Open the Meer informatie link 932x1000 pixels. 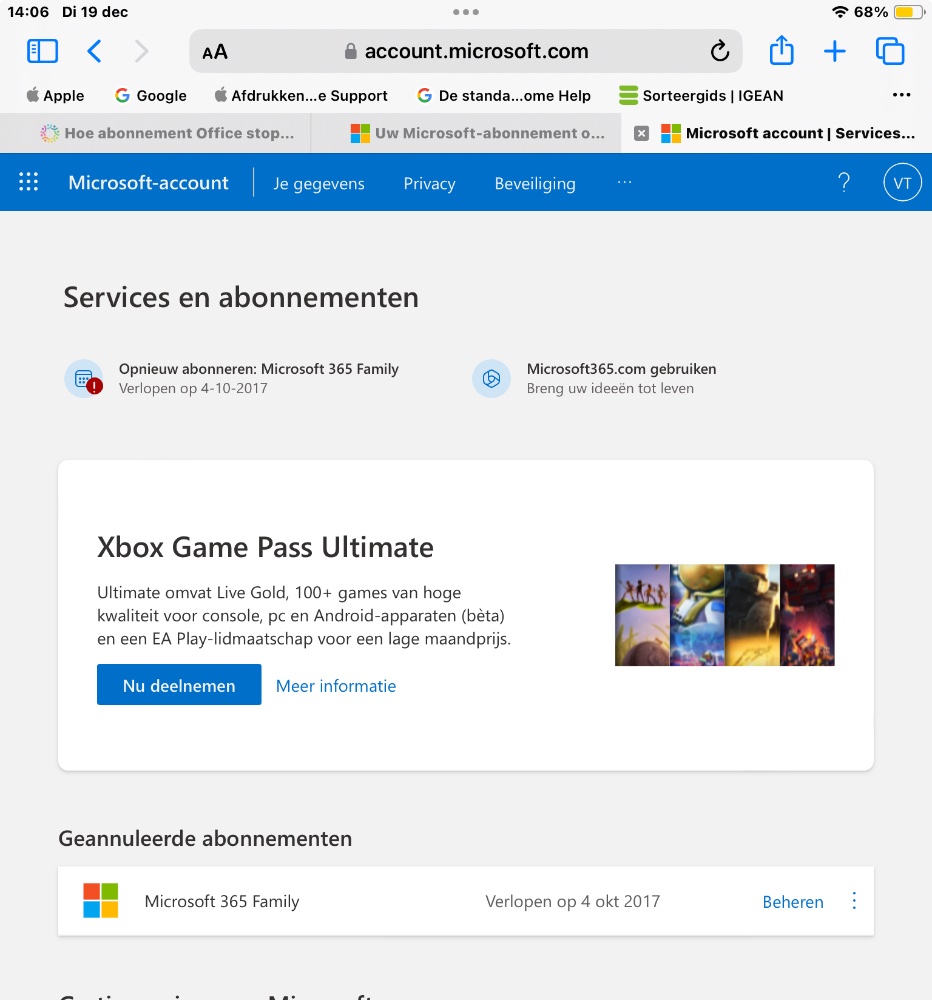click(x=336, y=686)
